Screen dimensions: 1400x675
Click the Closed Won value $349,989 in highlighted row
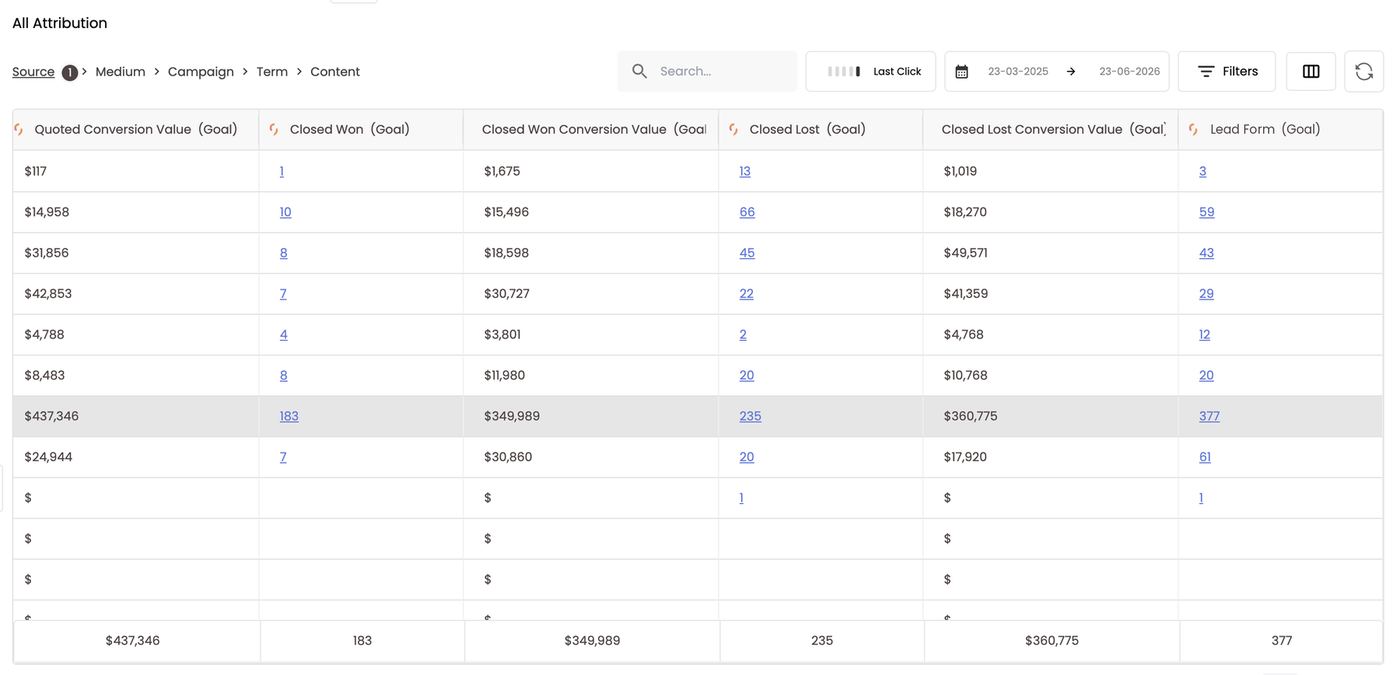[512, 416]
